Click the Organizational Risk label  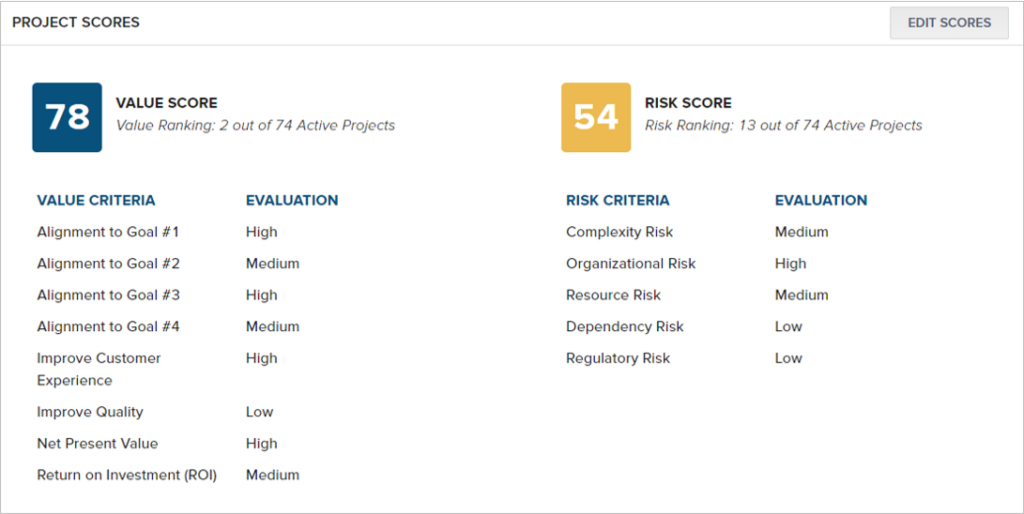631,263
